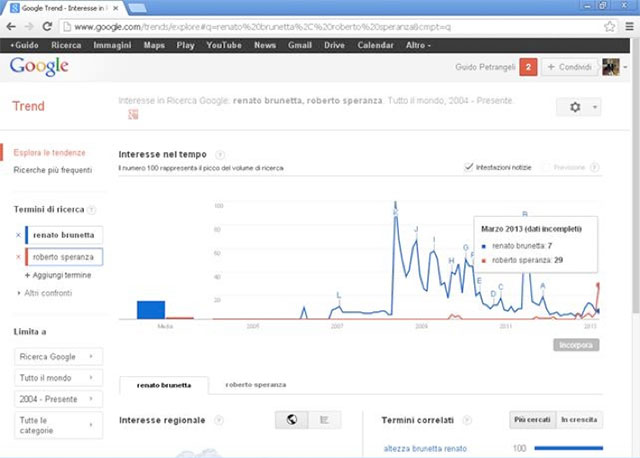Image resolution: width=640 pixels, height=458 pixels.
Task: Click the renato brunetta term field
Action: point(64,235)
